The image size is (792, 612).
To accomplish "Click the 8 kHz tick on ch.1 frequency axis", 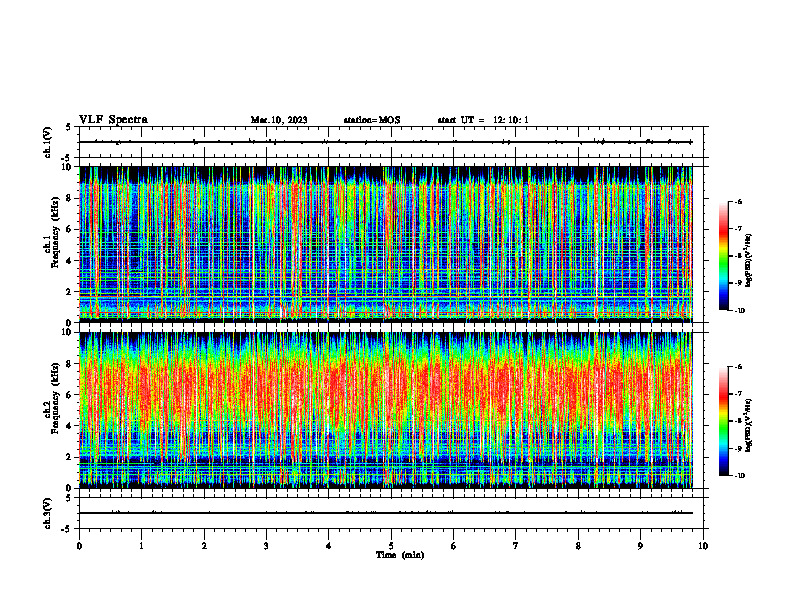I will (x=70, y=198).
